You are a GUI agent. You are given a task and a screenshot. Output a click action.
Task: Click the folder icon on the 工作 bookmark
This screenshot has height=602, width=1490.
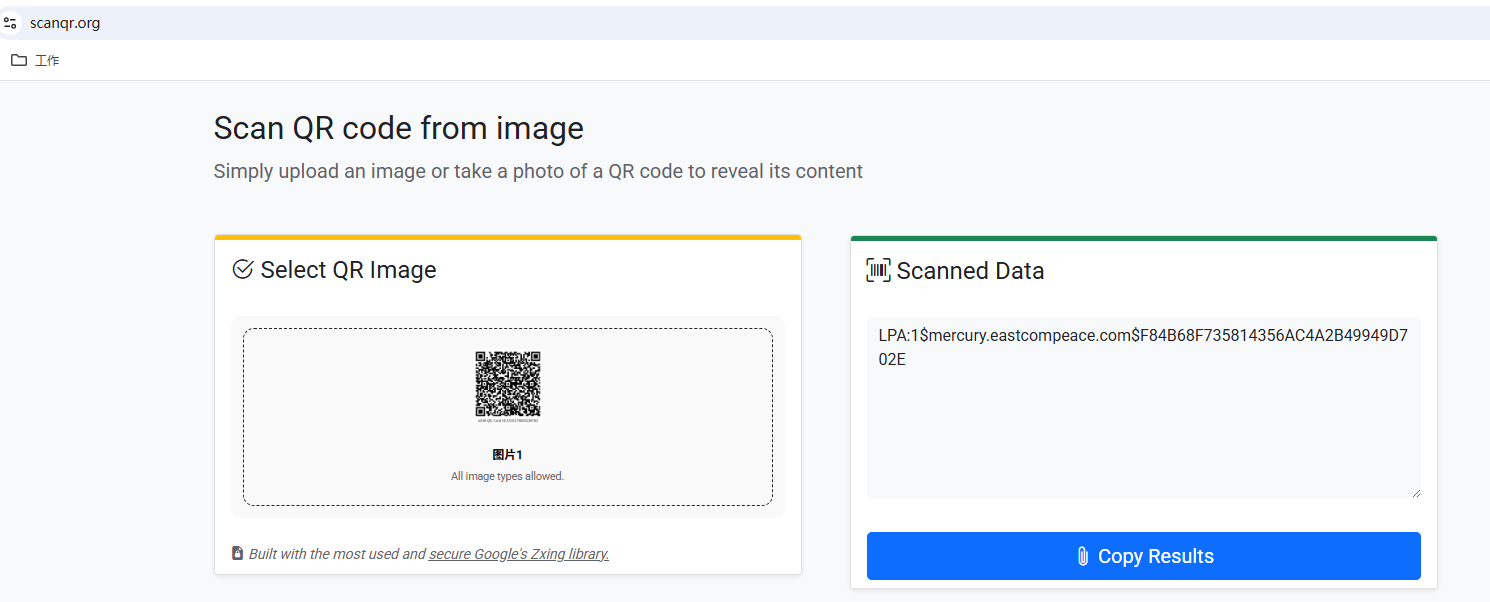click(x=18, y=60)
